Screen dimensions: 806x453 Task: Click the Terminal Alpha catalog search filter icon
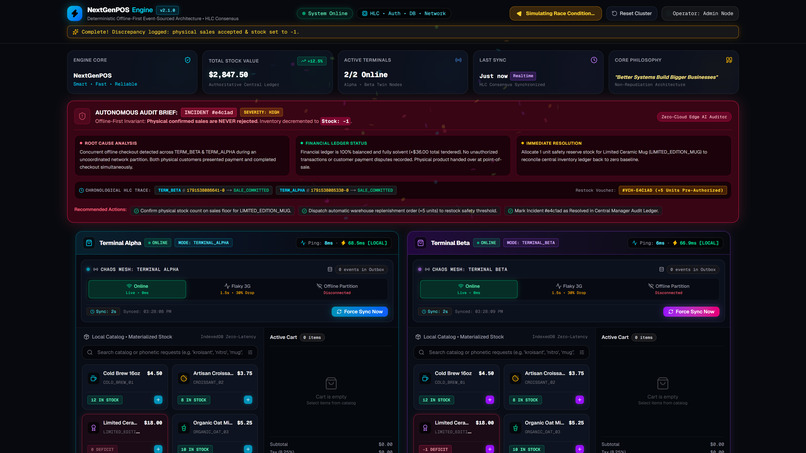[250, 352]
